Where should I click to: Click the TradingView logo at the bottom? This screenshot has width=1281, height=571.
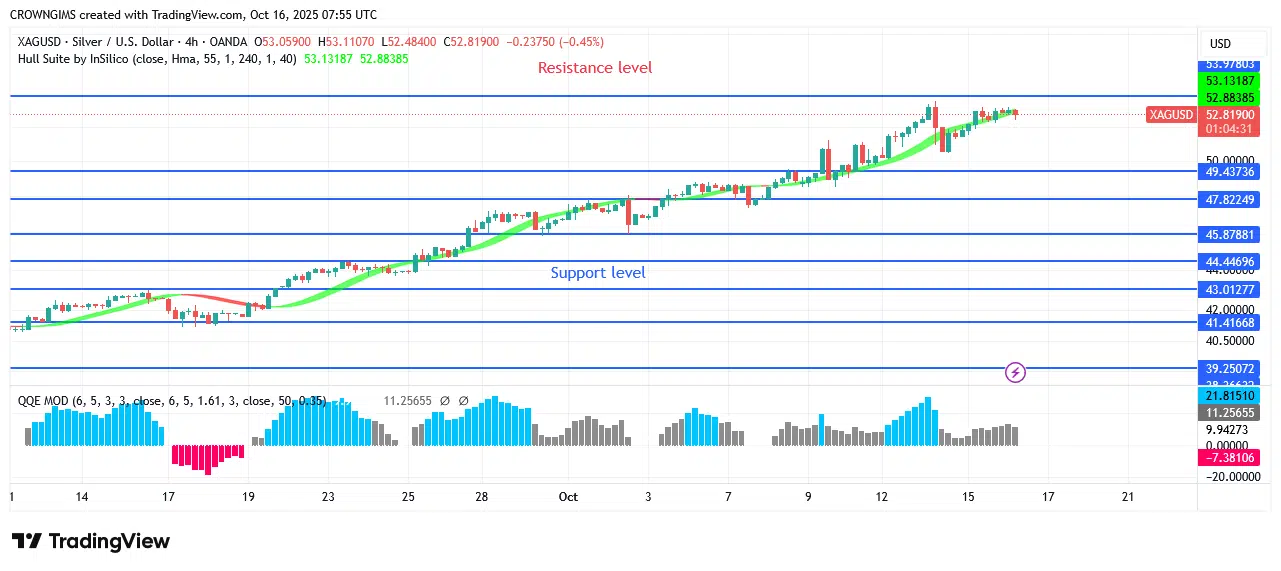click(91, 541)
